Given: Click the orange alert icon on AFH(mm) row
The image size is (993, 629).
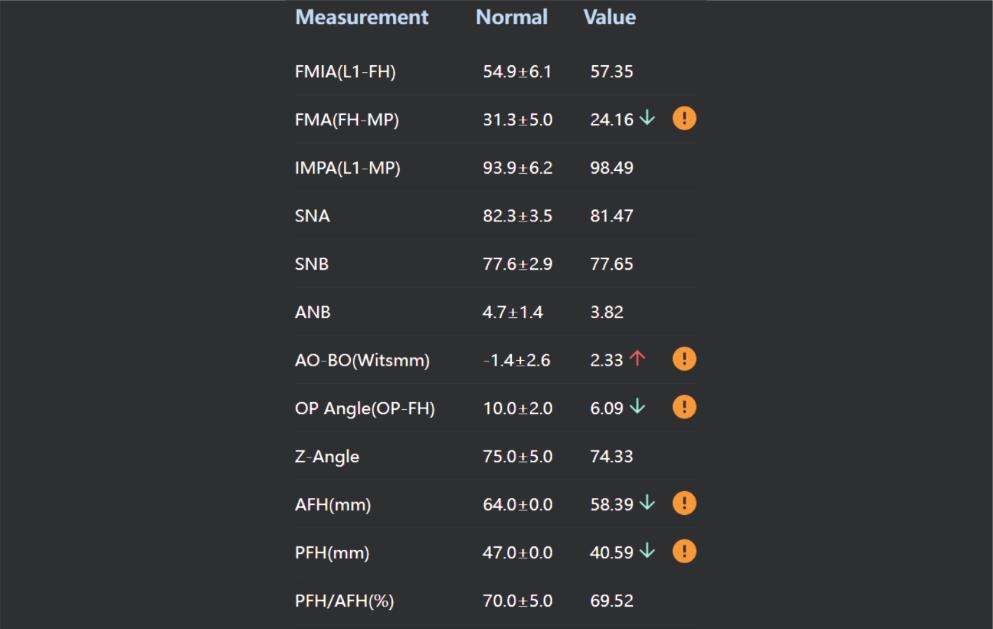Looking at the screenshot, I should click(684, 503).
